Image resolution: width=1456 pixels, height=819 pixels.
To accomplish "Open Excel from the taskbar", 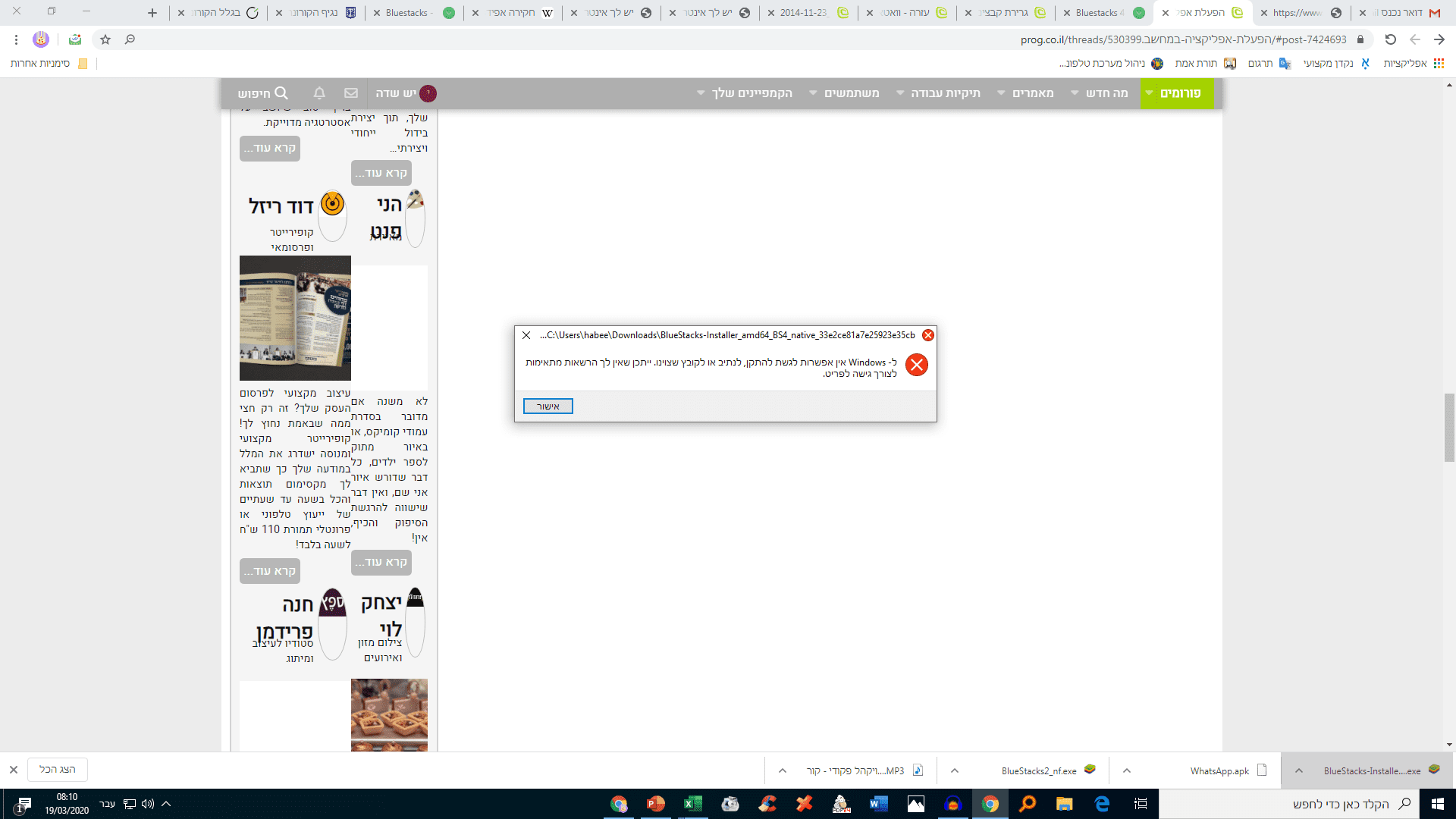I will (692, 804).
